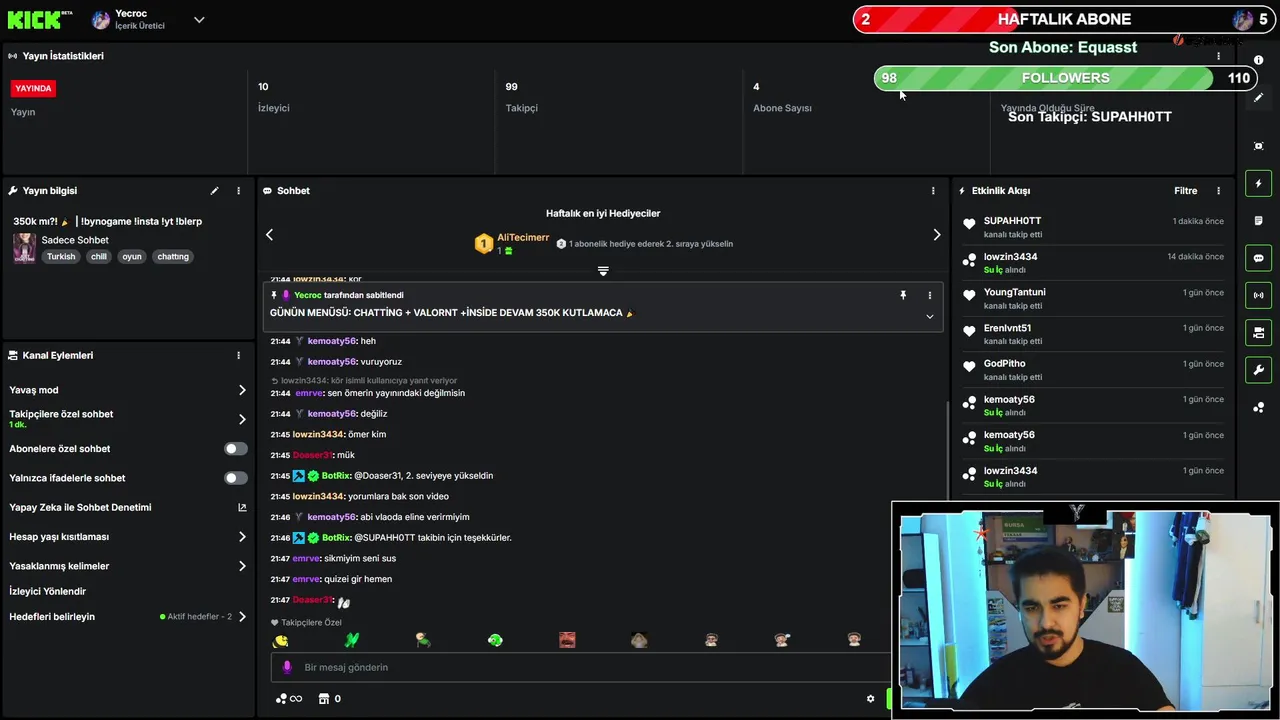Expand the pinned message chevron

coord(929,317)
